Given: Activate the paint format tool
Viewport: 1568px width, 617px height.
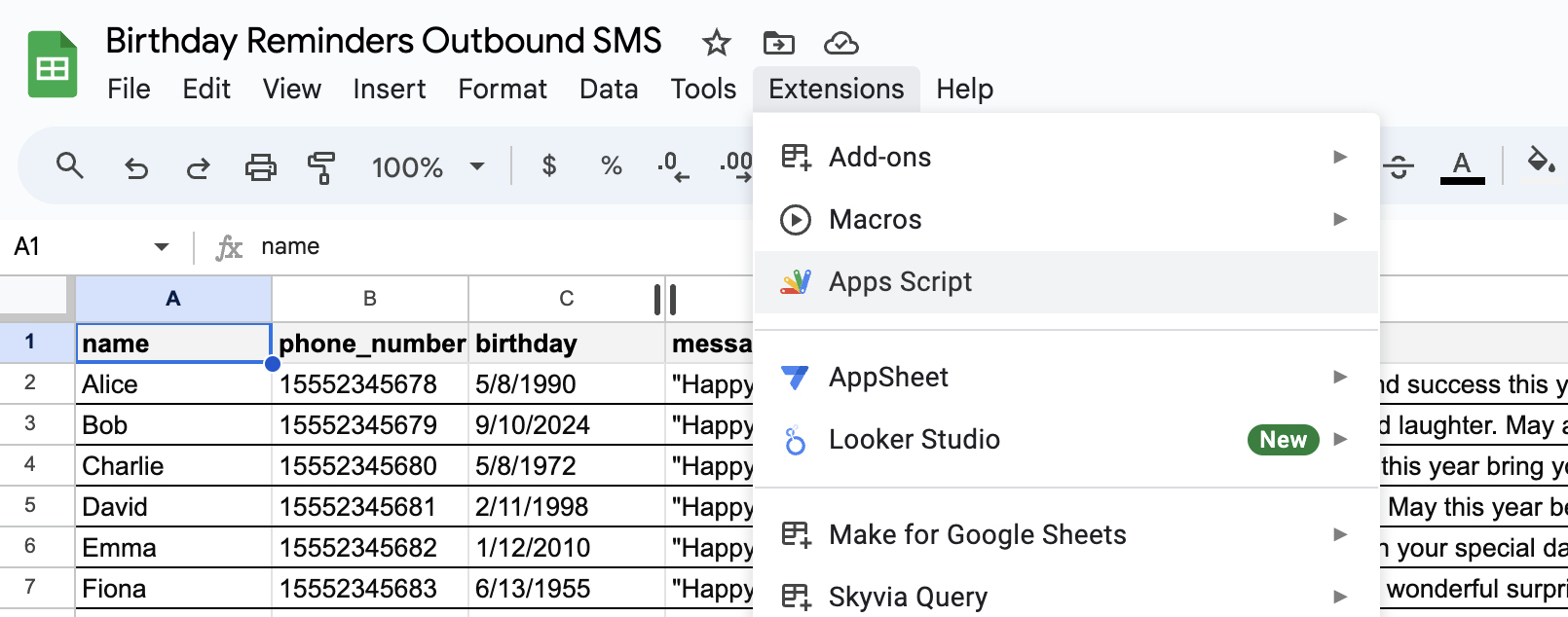Looking at the screenshot, I should pyautogui.click(x=321, y=167).
